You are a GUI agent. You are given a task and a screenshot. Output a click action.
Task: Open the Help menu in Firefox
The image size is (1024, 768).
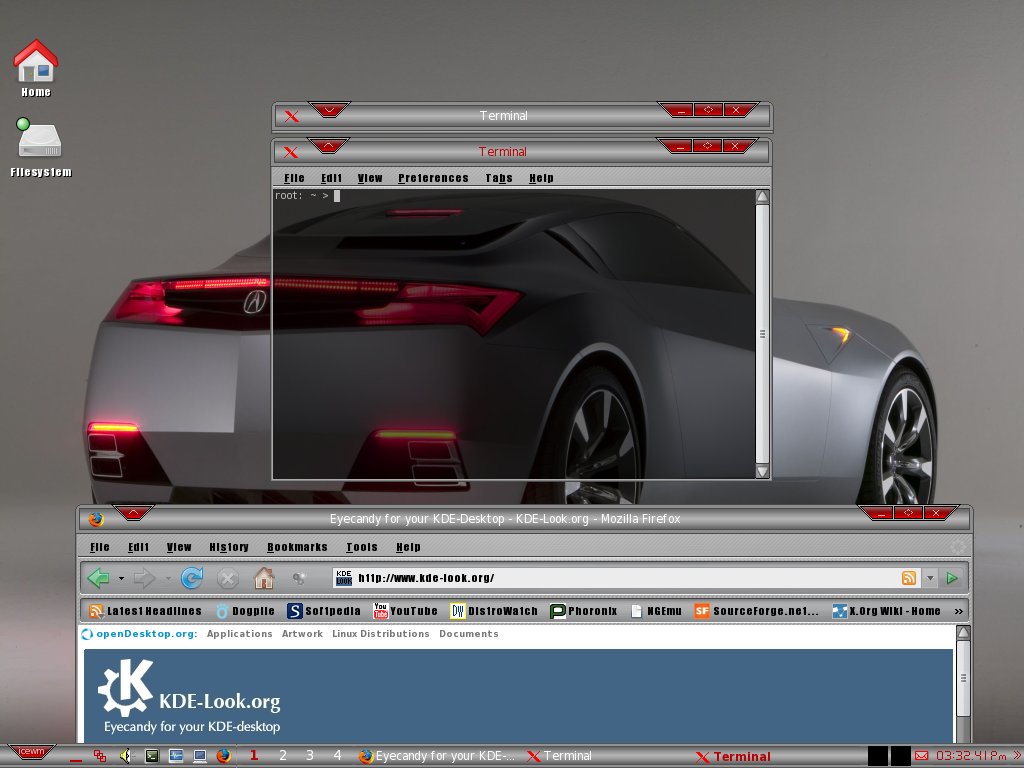tap(408, 547)
